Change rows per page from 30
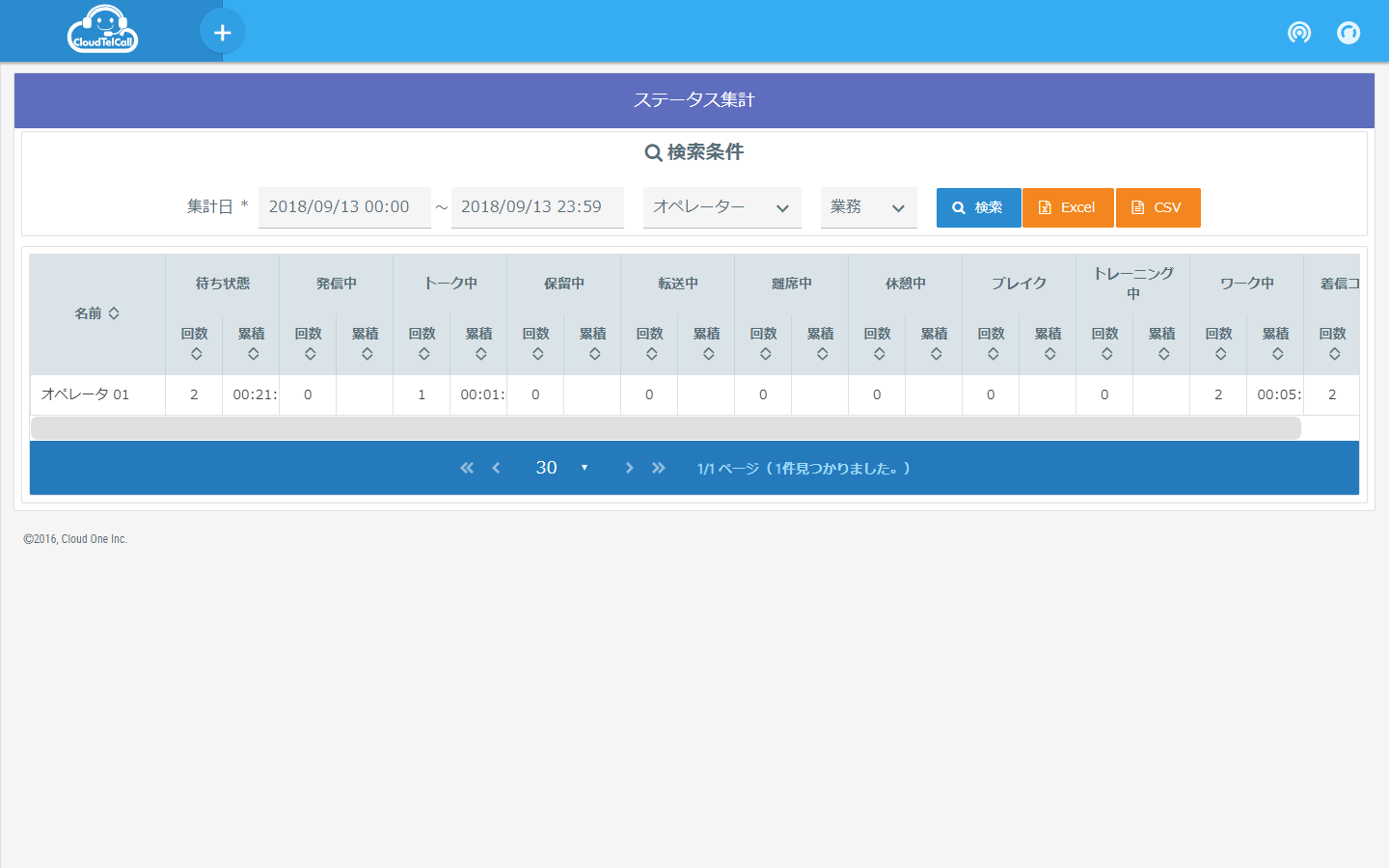The width and height of the screenshot is (1389, 868). (x=561, y=468)
